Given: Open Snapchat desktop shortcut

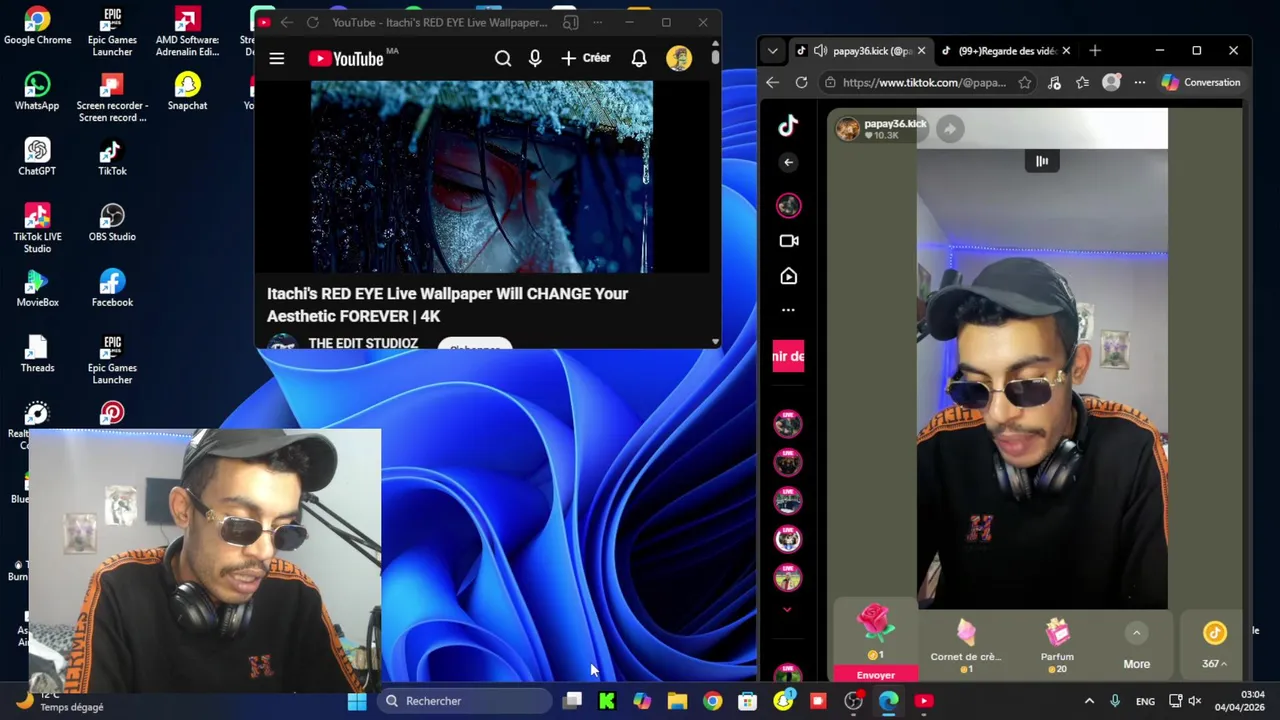Looking at the screenshot, I should click(187, 92).
